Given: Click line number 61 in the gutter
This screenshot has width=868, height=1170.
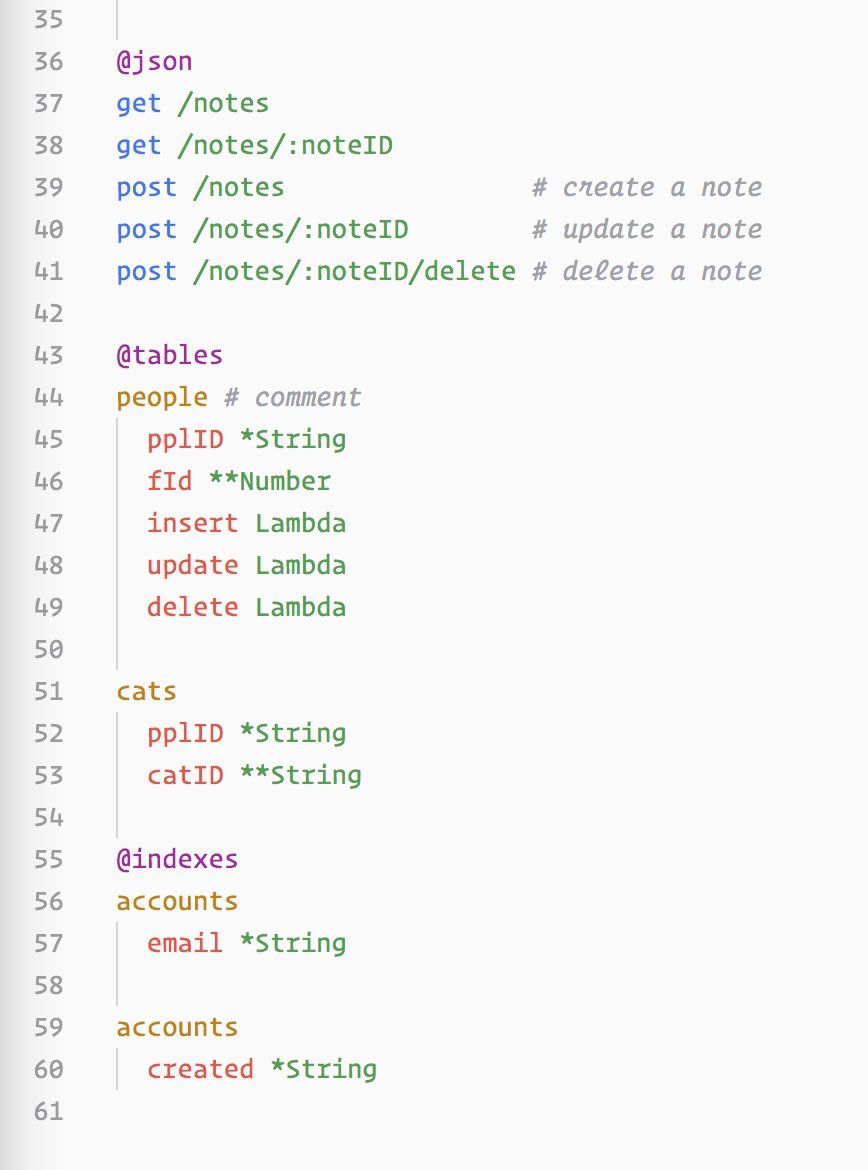Looking at the screenshot, I should coord(49,1111).
